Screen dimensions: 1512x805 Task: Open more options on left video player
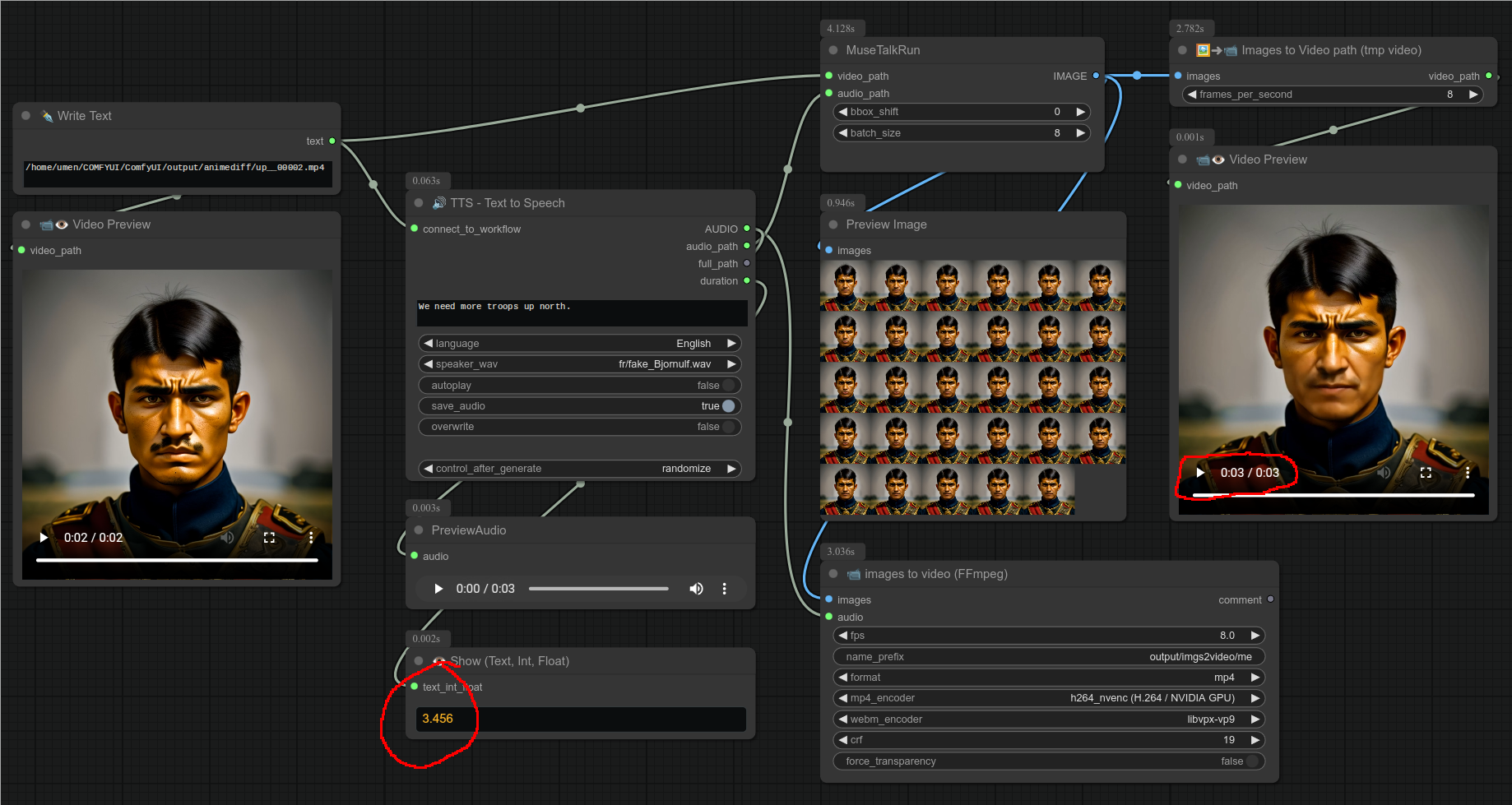(311, 538)
